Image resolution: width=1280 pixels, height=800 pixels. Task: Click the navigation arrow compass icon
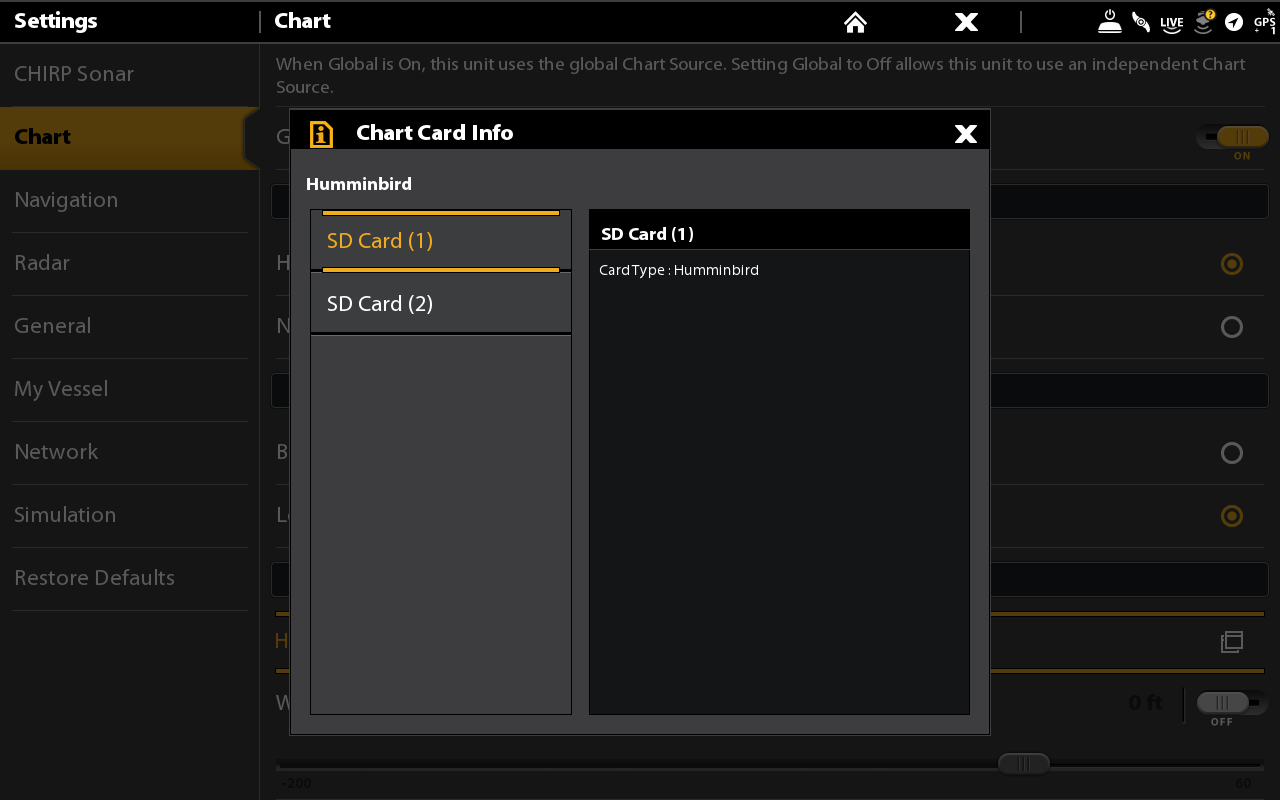[1234, 22]
